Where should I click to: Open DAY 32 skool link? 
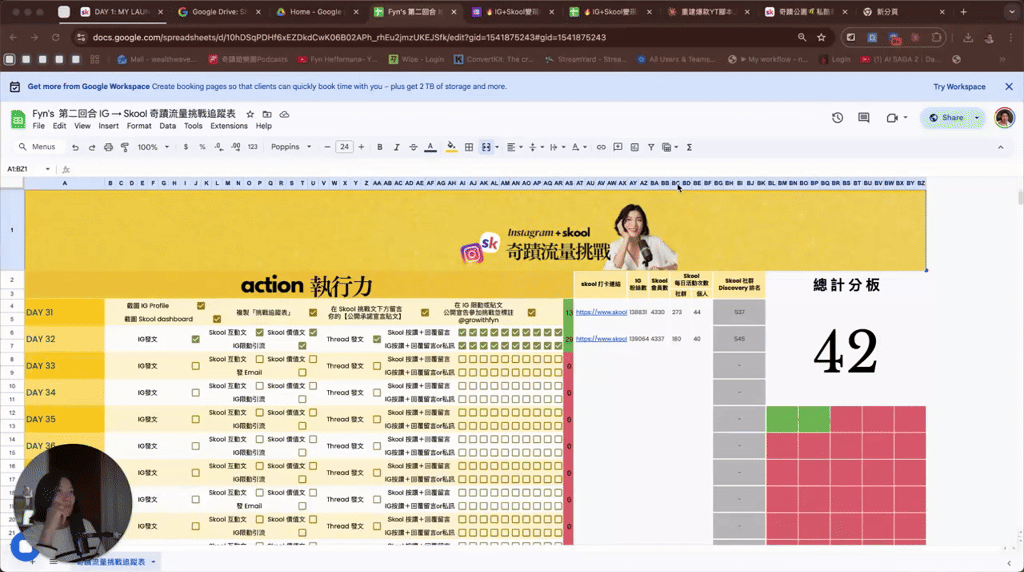pos(601,339)
